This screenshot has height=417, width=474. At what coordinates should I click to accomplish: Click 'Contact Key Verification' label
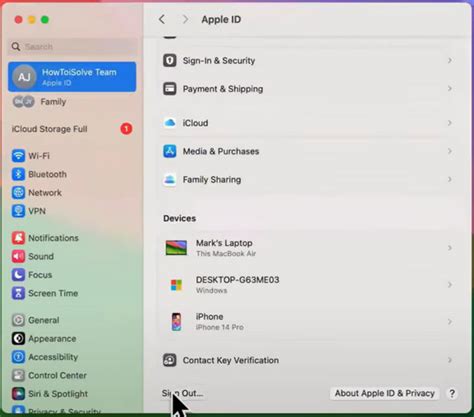pyautogui.click(x=231, y=360)
